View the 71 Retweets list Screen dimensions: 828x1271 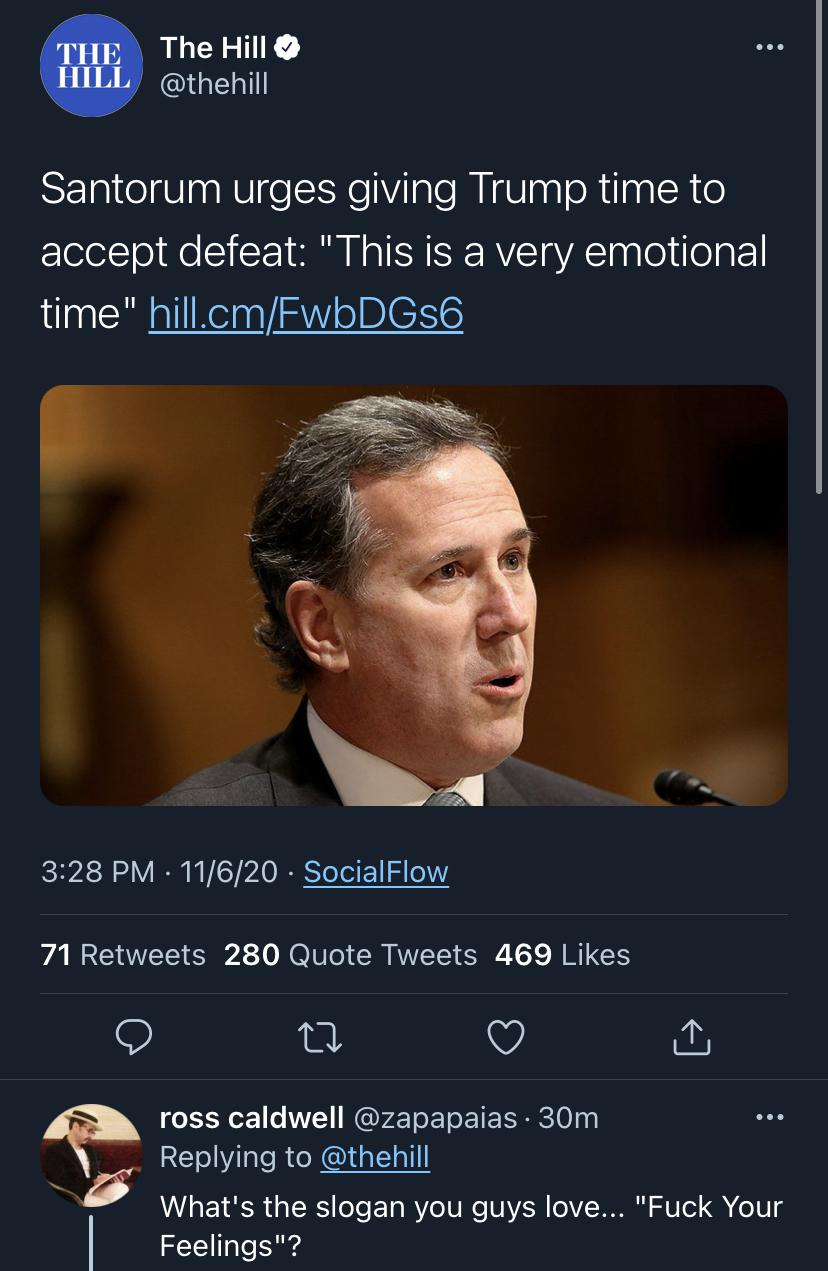point(123,955)
